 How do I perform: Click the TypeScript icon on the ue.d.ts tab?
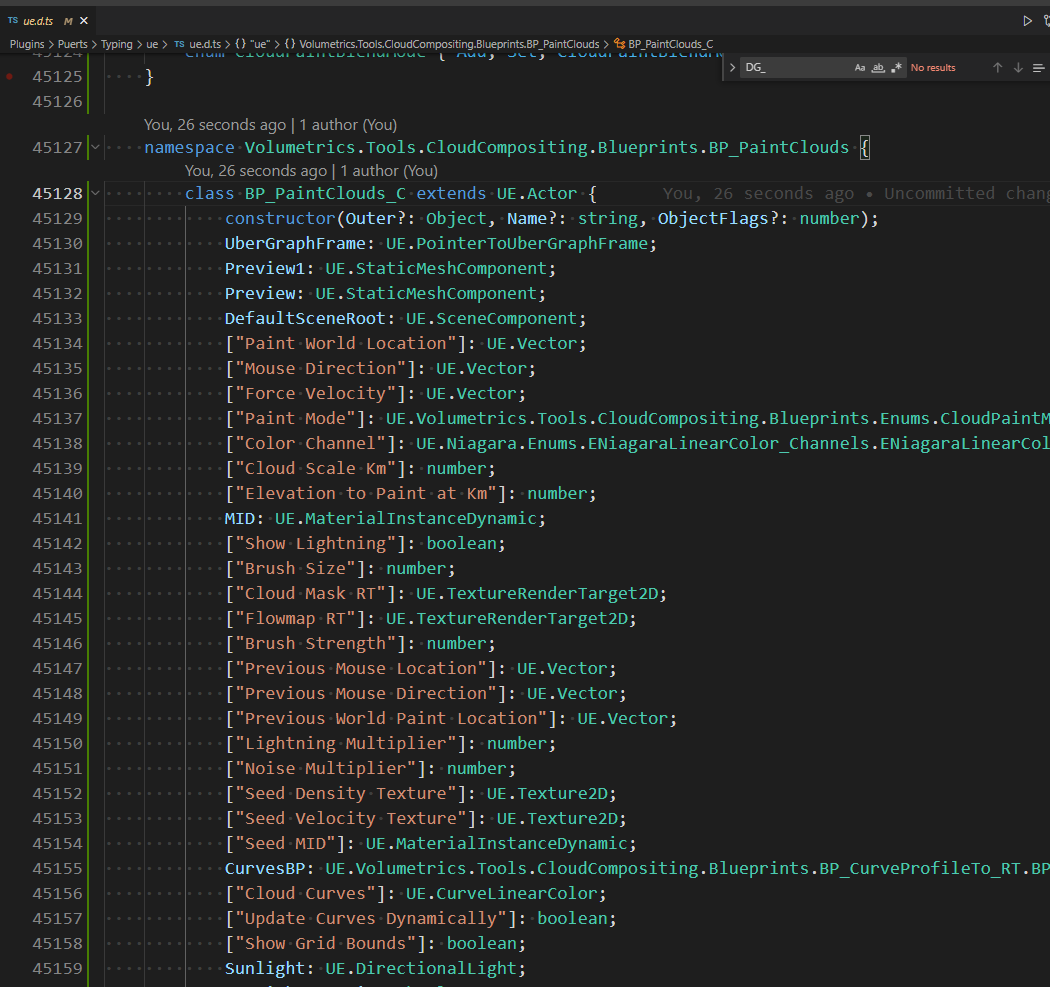click(14, 18)
